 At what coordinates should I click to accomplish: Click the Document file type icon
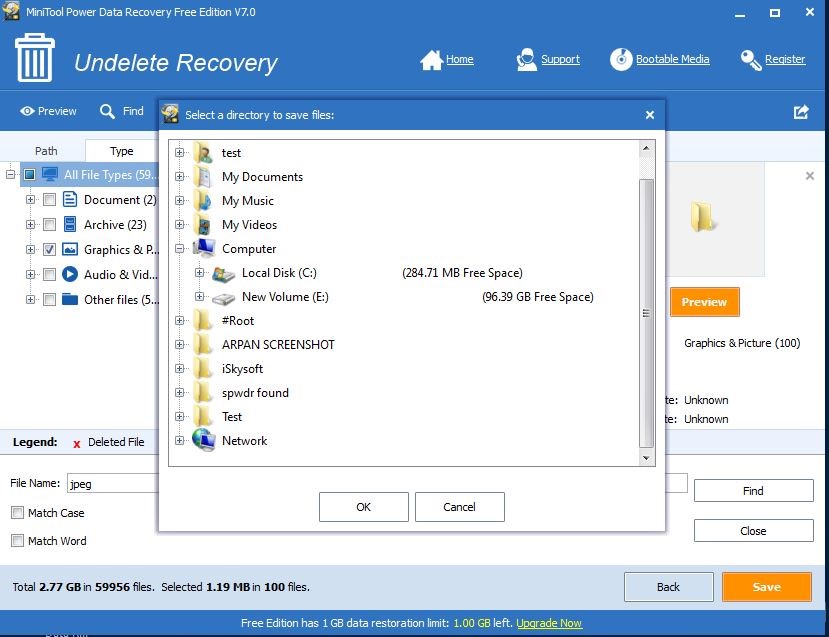pos(70,199)
